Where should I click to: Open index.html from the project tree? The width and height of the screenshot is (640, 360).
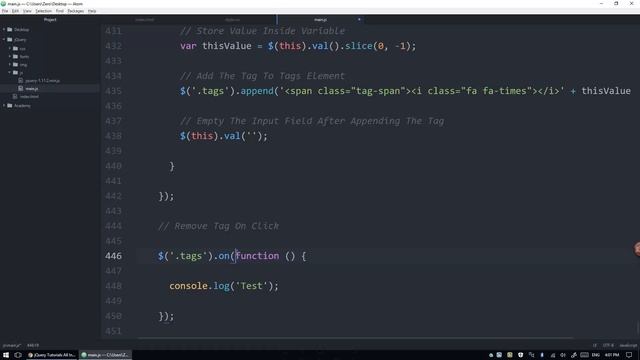tap(29, 96)
